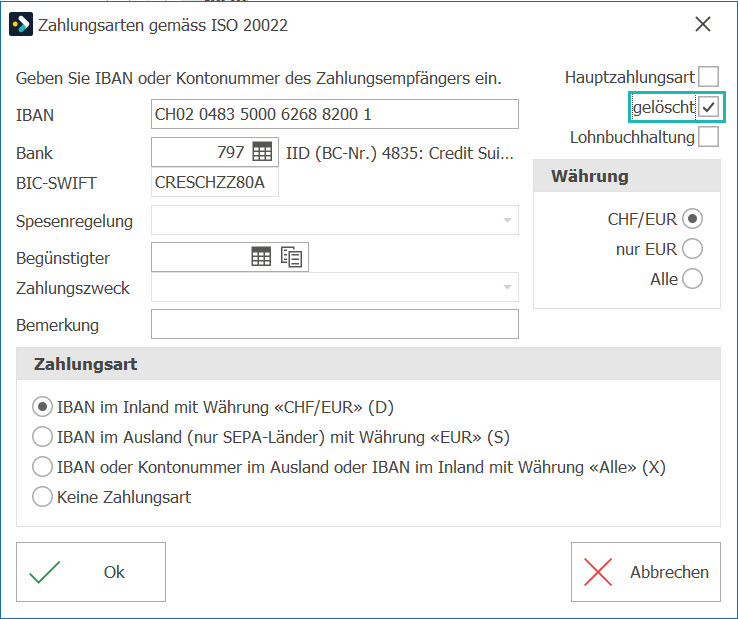
Task: Choose the Alle currency radio button
Action: click(692, 279)
